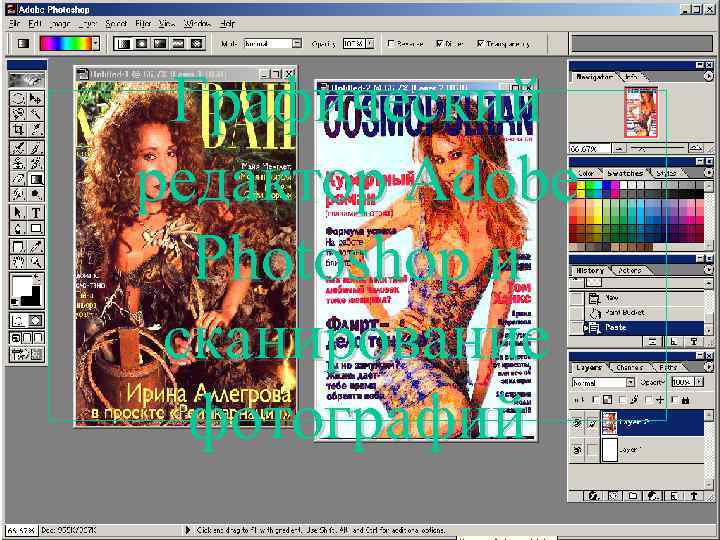Toggle Lock position checkbox in Layers

[648, 400]
